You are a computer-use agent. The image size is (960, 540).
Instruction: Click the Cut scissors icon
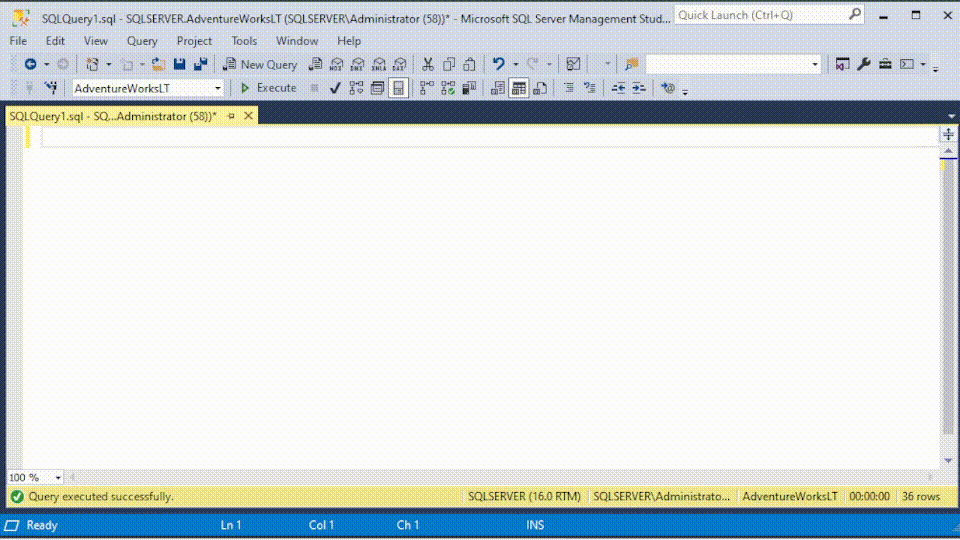427,64
